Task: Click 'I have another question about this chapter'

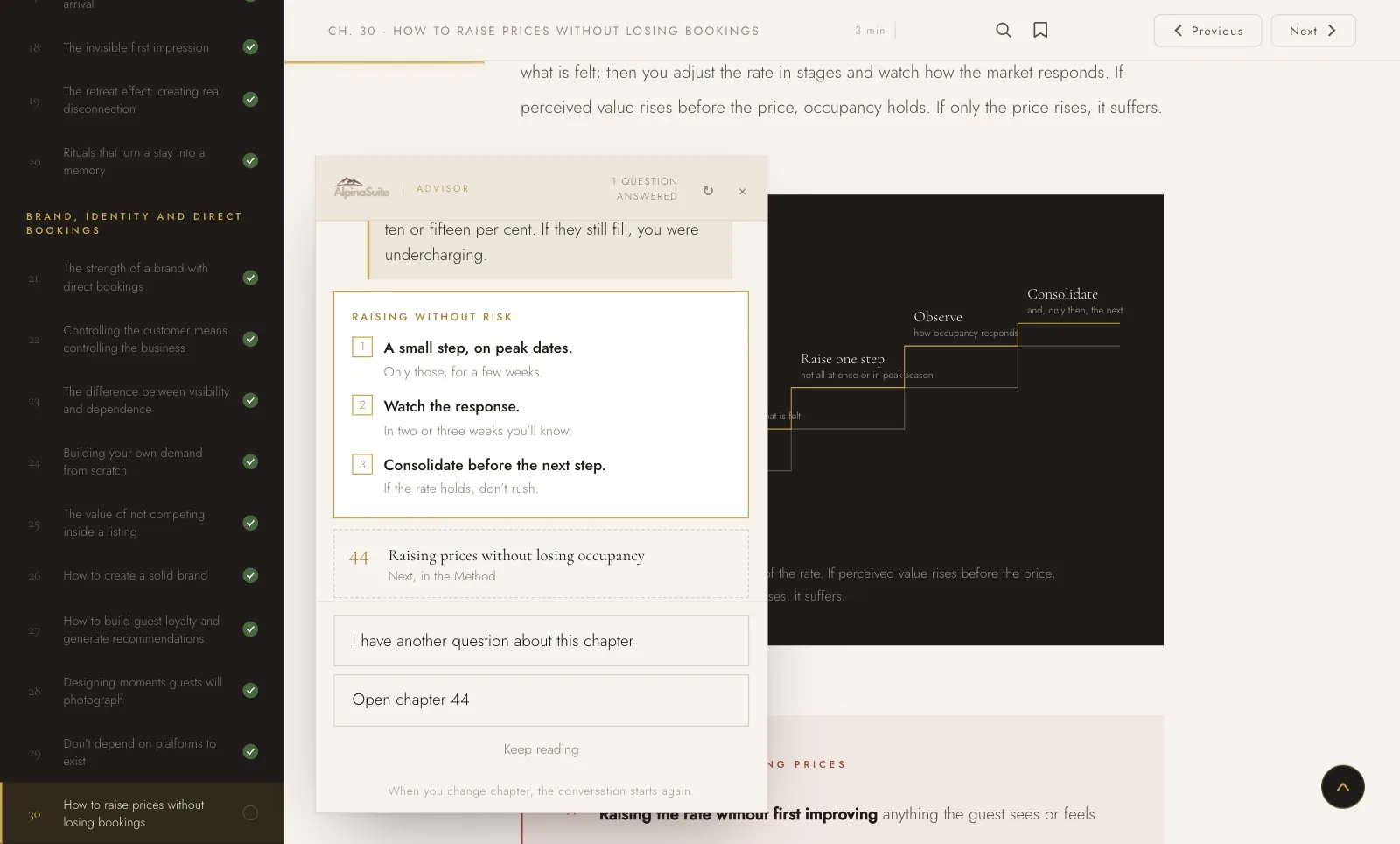Action: coord(541,641)
